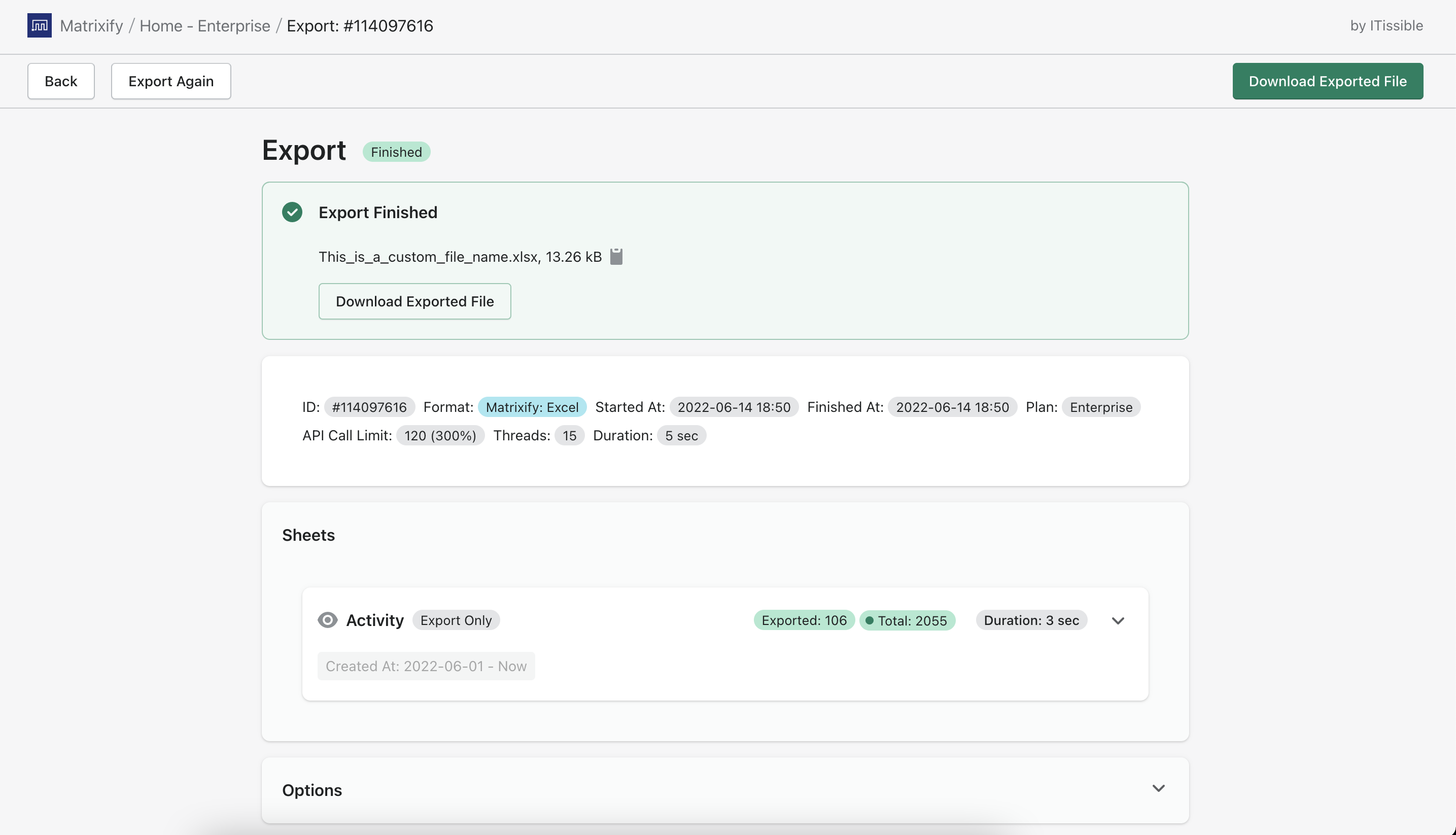
Task: Click the Export Only tag
Action: point(456,620)
